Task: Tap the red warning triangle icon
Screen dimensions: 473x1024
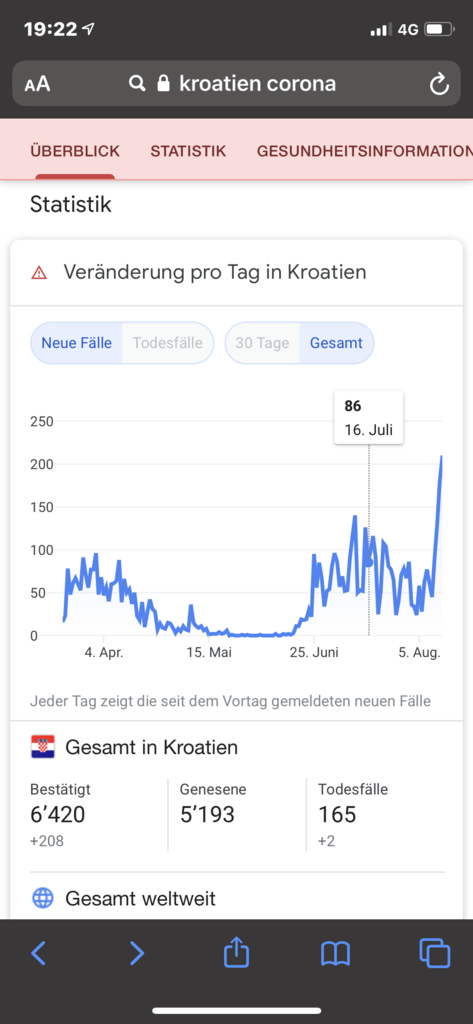Action: [39, 273]
